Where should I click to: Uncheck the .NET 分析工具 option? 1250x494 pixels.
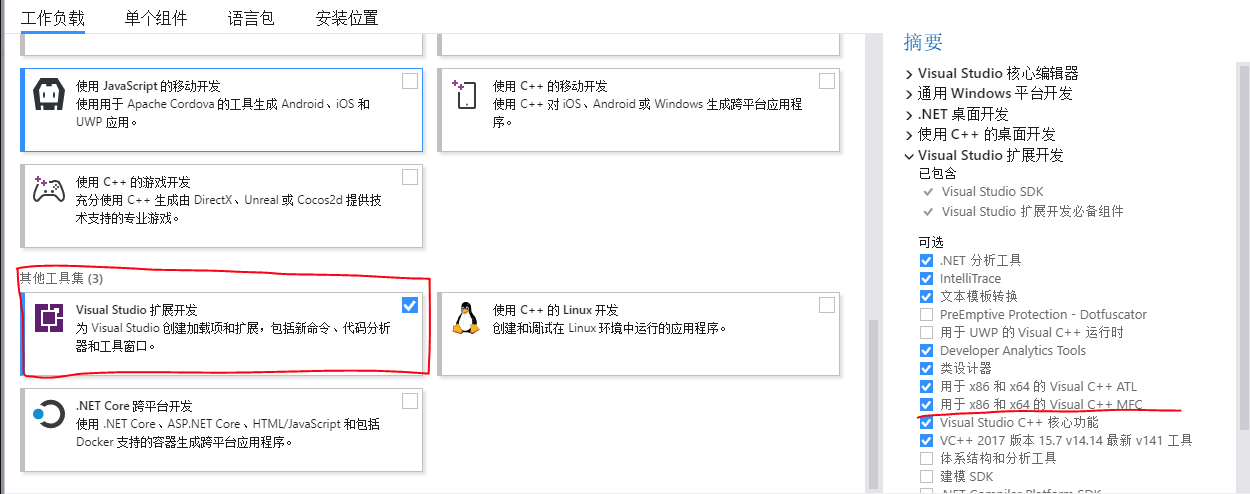(x=926, y=261)
